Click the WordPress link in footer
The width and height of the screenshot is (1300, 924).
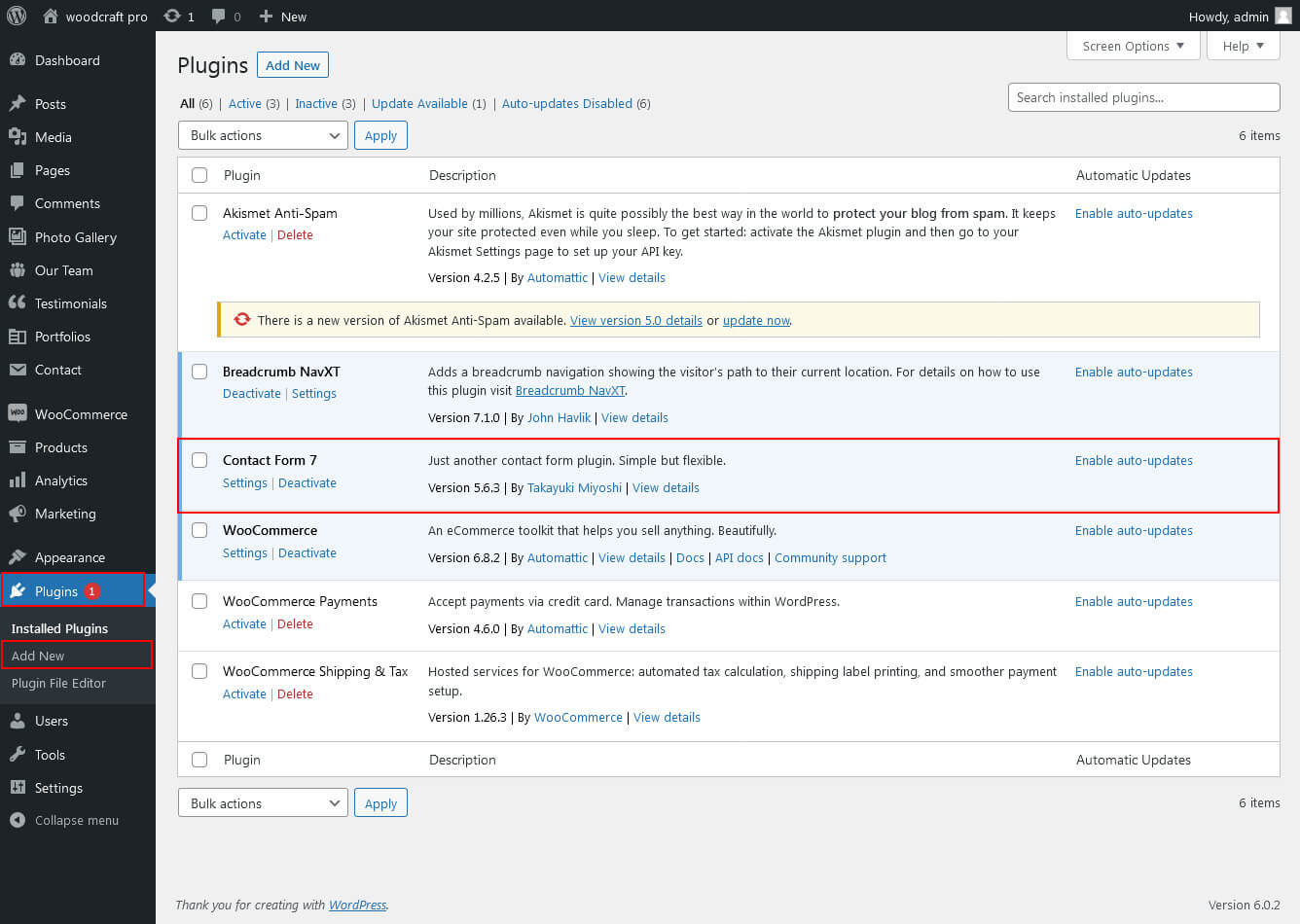[357, 905]
